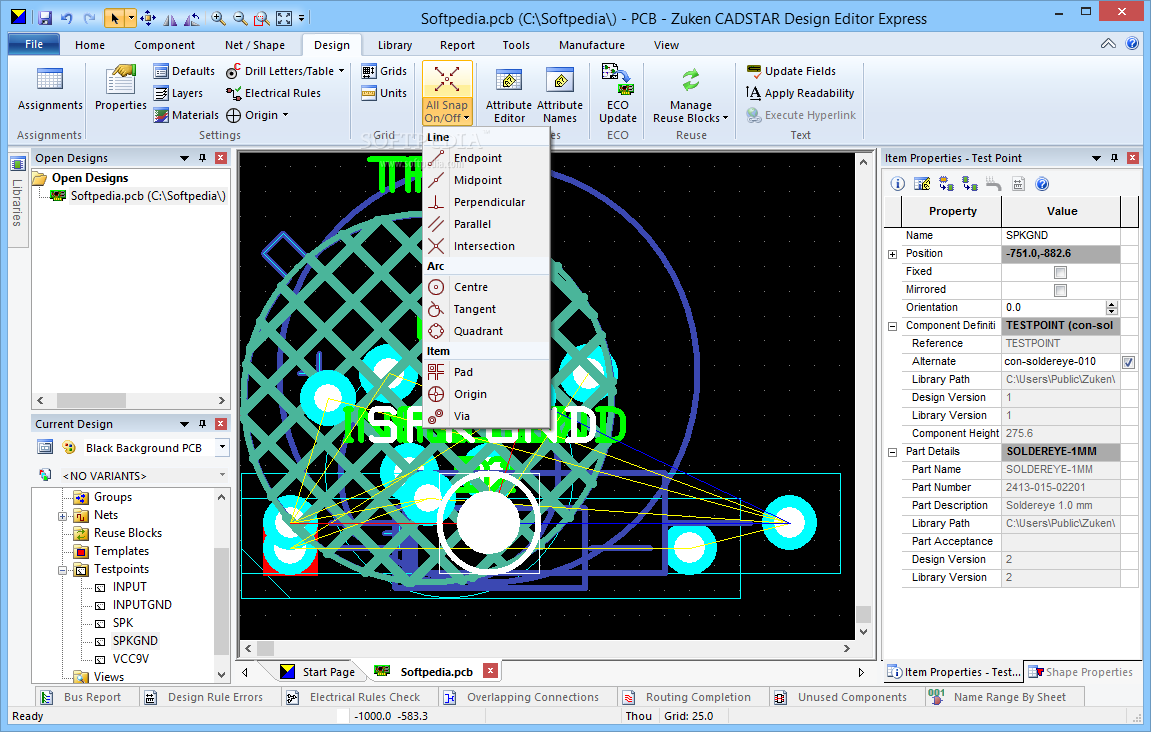Open Units settings
The image size is (1151, 732).
click(x=384, y=93)
